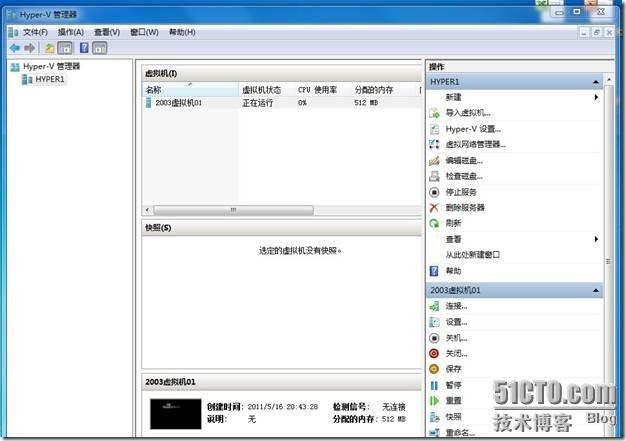
Task: Sort by 虚拟机状态 column header
Action: pos(266,90)
